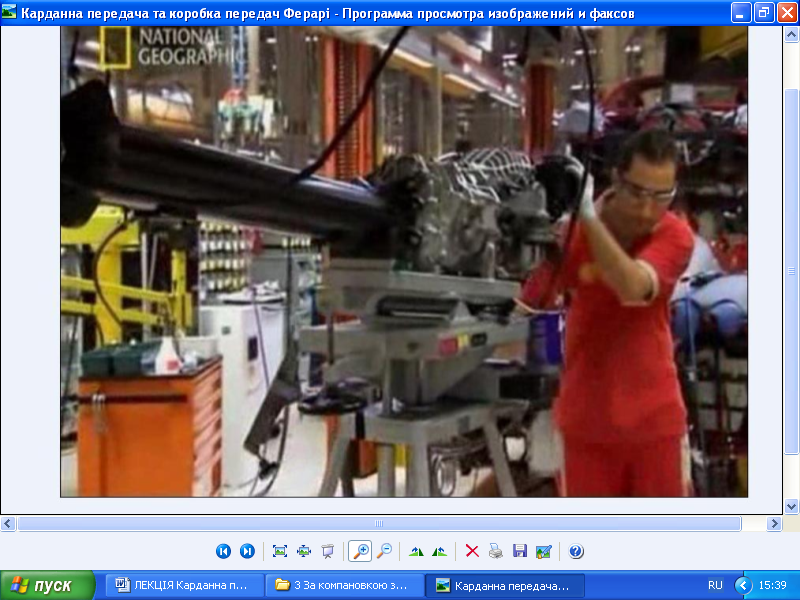Switch to ЛЕКЦІЯ Карданна Word window
The width and height of the screenshot is (800, 600).
[x=184, y=585]
